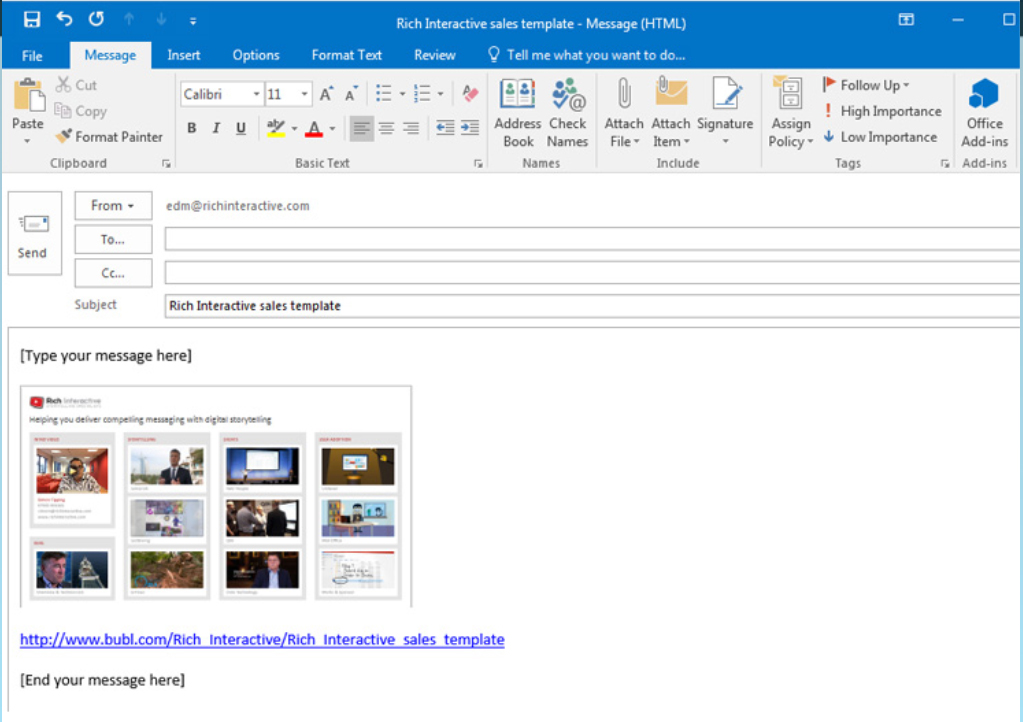1023x722 pixels.
Task: Toggle italic formatting
Action: pyautogui.click(x=216, y=128)
